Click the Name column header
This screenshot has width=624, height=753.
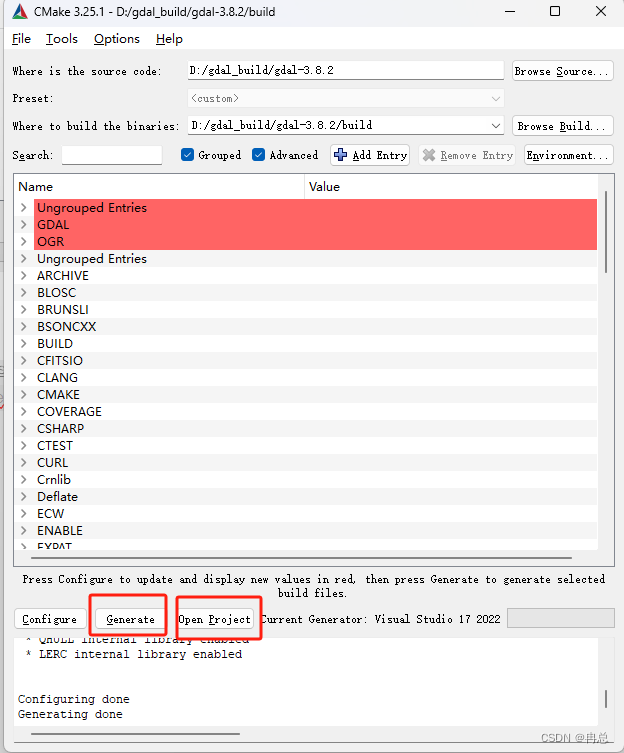159,187
